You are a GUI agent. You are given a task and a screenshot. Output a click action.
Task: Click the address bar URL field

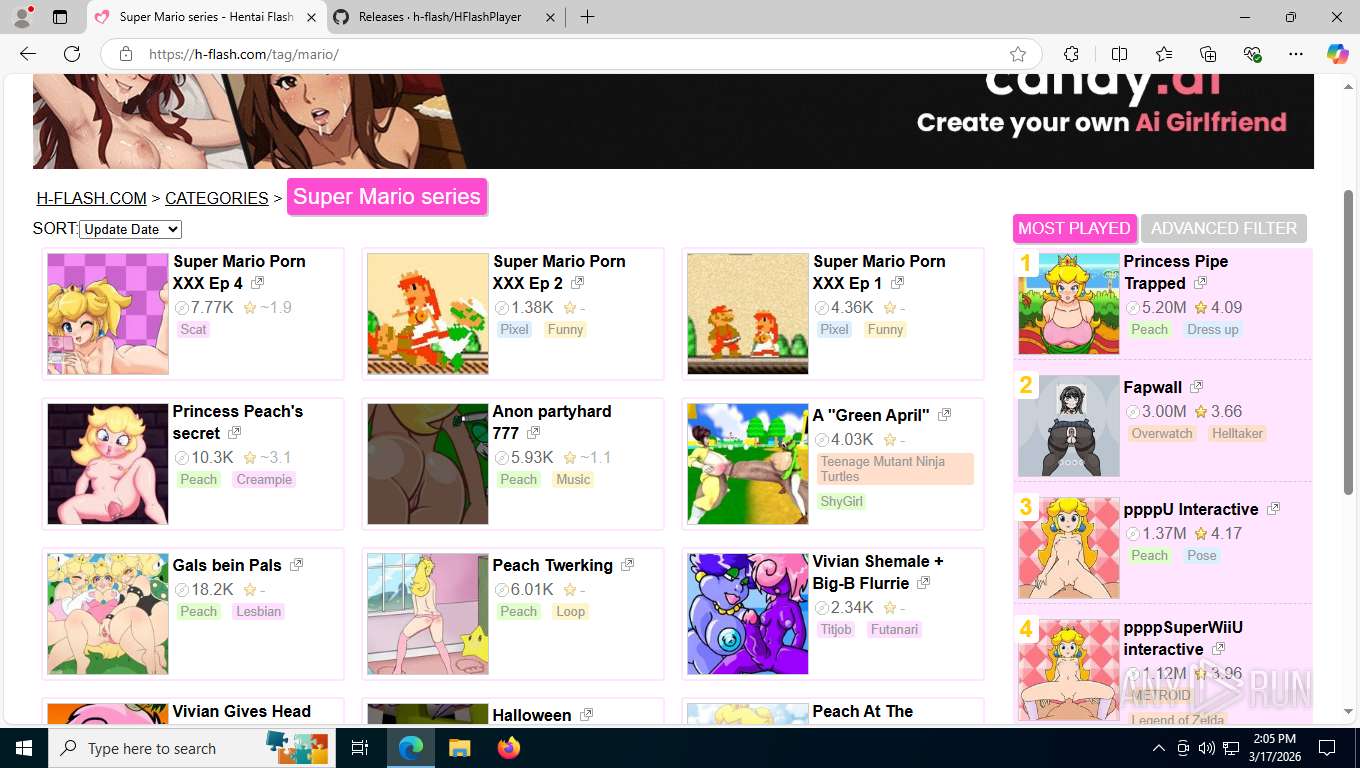pyautogui.click(x=570, y=54)
